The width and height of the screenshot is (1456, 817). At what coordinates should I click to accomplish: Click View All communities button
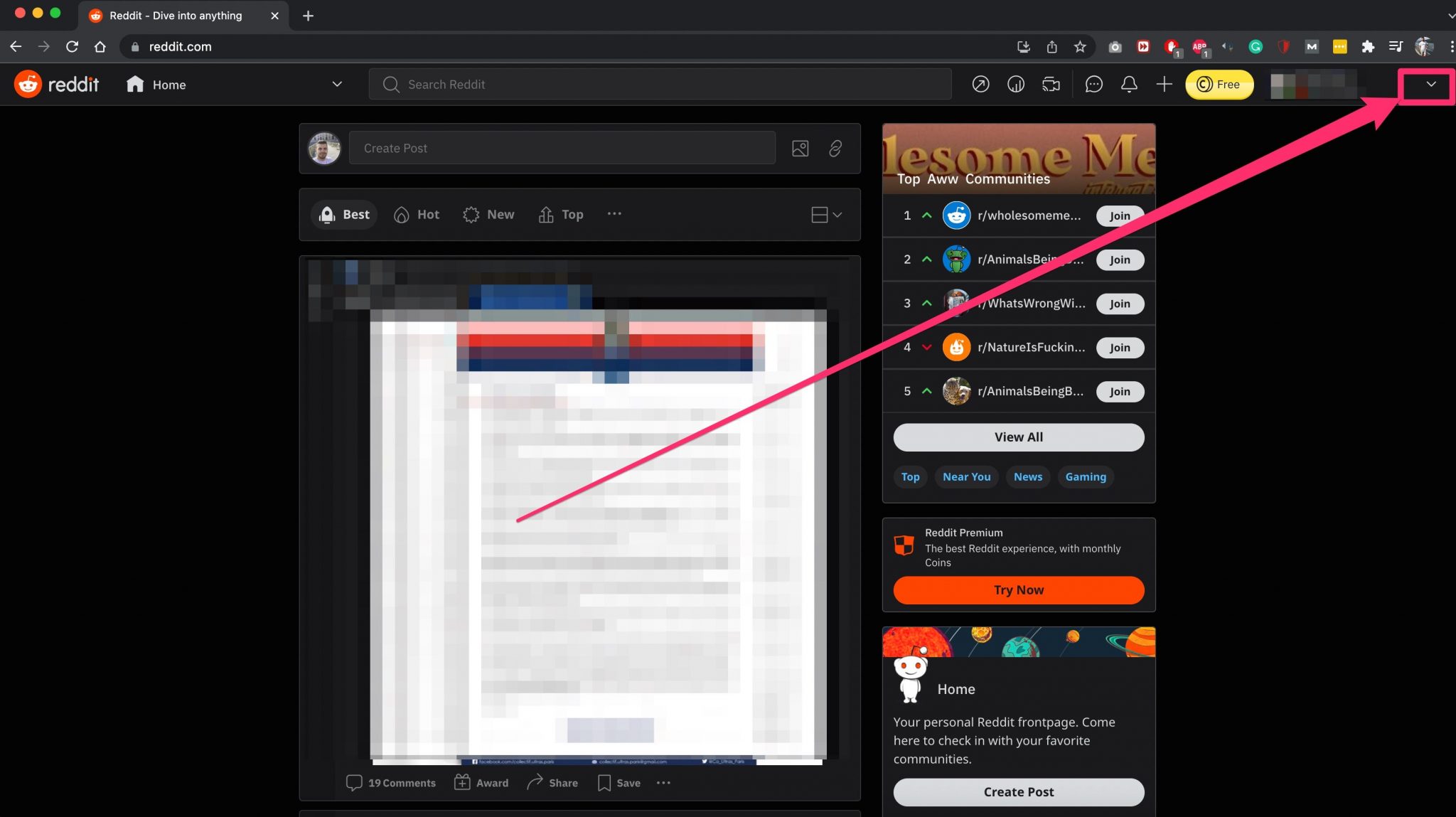tap(1018, 437)
